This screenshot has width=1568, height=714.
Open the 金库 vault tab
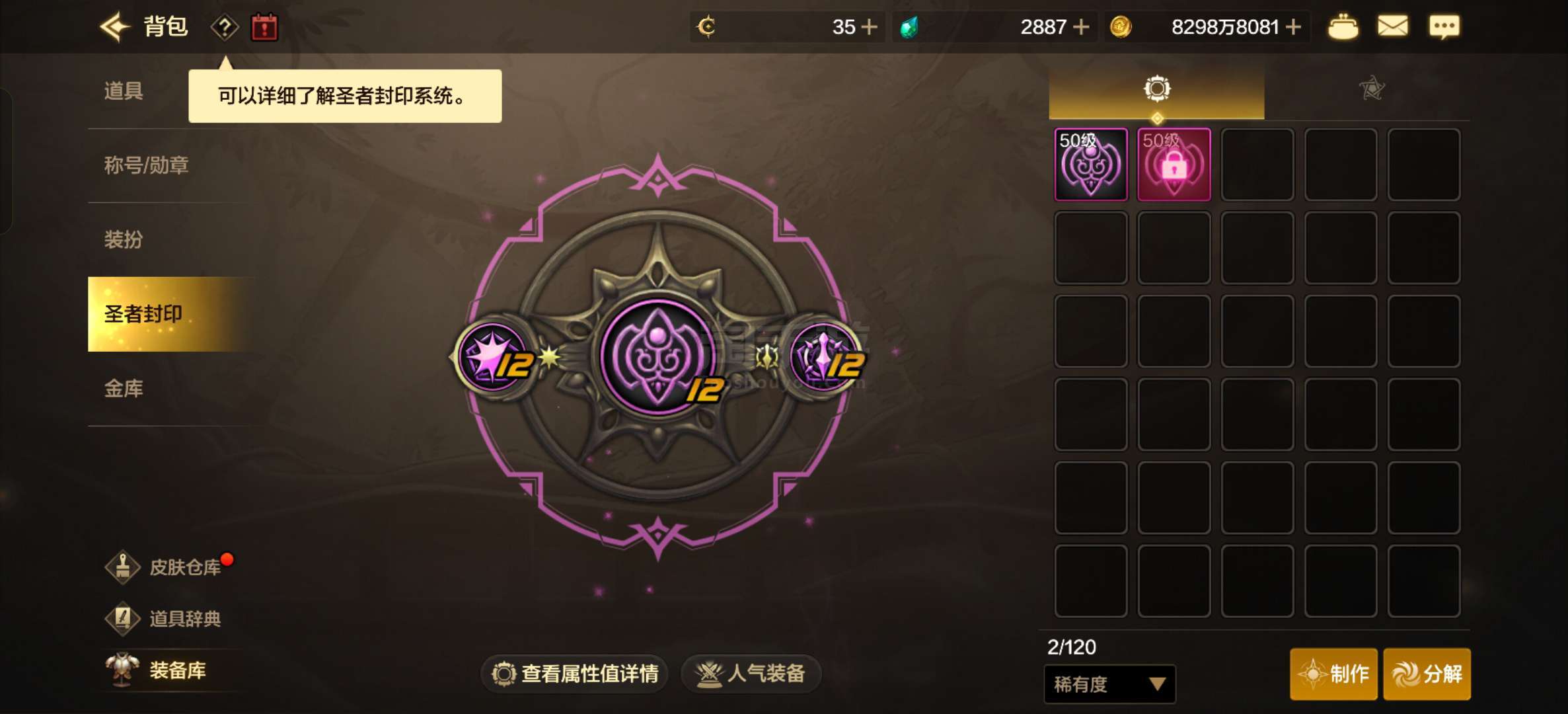[x=124, y=389]
